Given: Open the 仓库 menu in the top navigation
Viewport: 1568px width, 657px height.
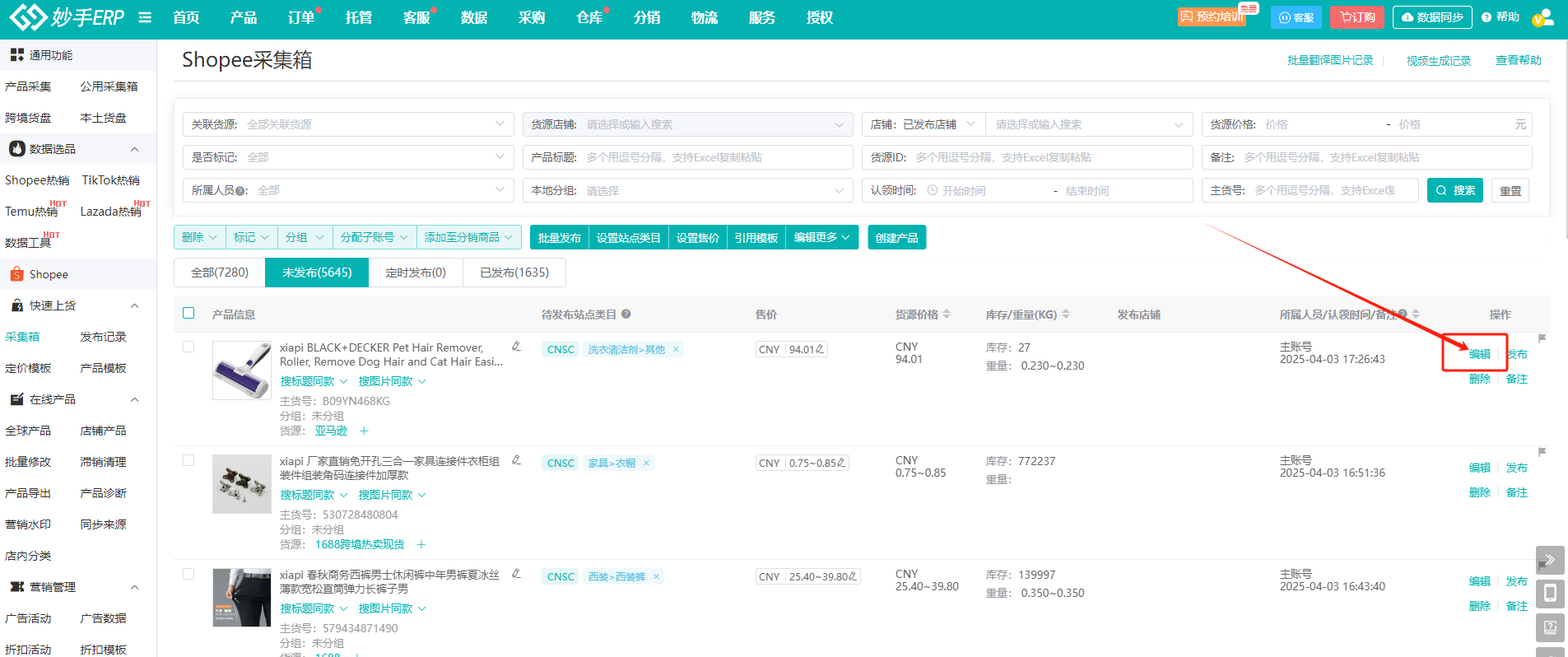Looking at the screenshot, I should click(589, 17).
